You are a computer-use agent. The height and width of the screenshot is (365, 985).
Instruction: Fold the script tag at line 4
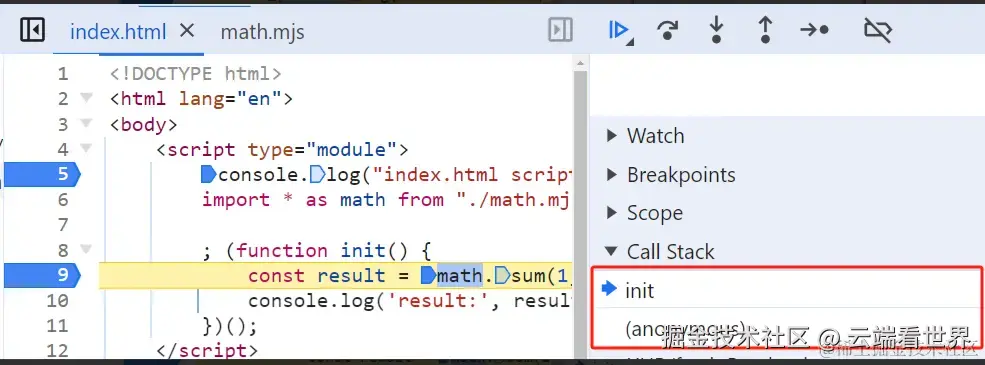pyautogui.click(x=86, y=149)
